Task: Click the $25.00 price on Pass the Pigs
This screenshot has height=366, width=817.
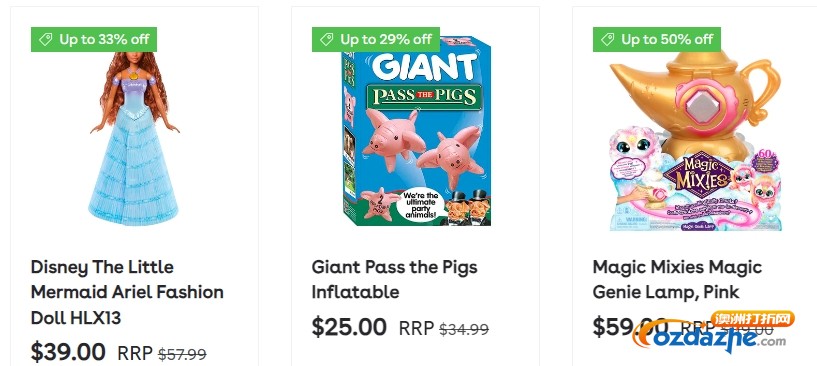Action: tap(349, 327)
